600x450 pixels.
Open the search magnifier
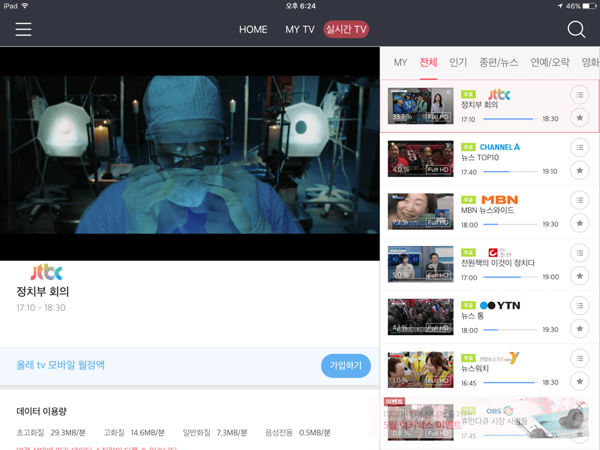click(x=576, y=29)
